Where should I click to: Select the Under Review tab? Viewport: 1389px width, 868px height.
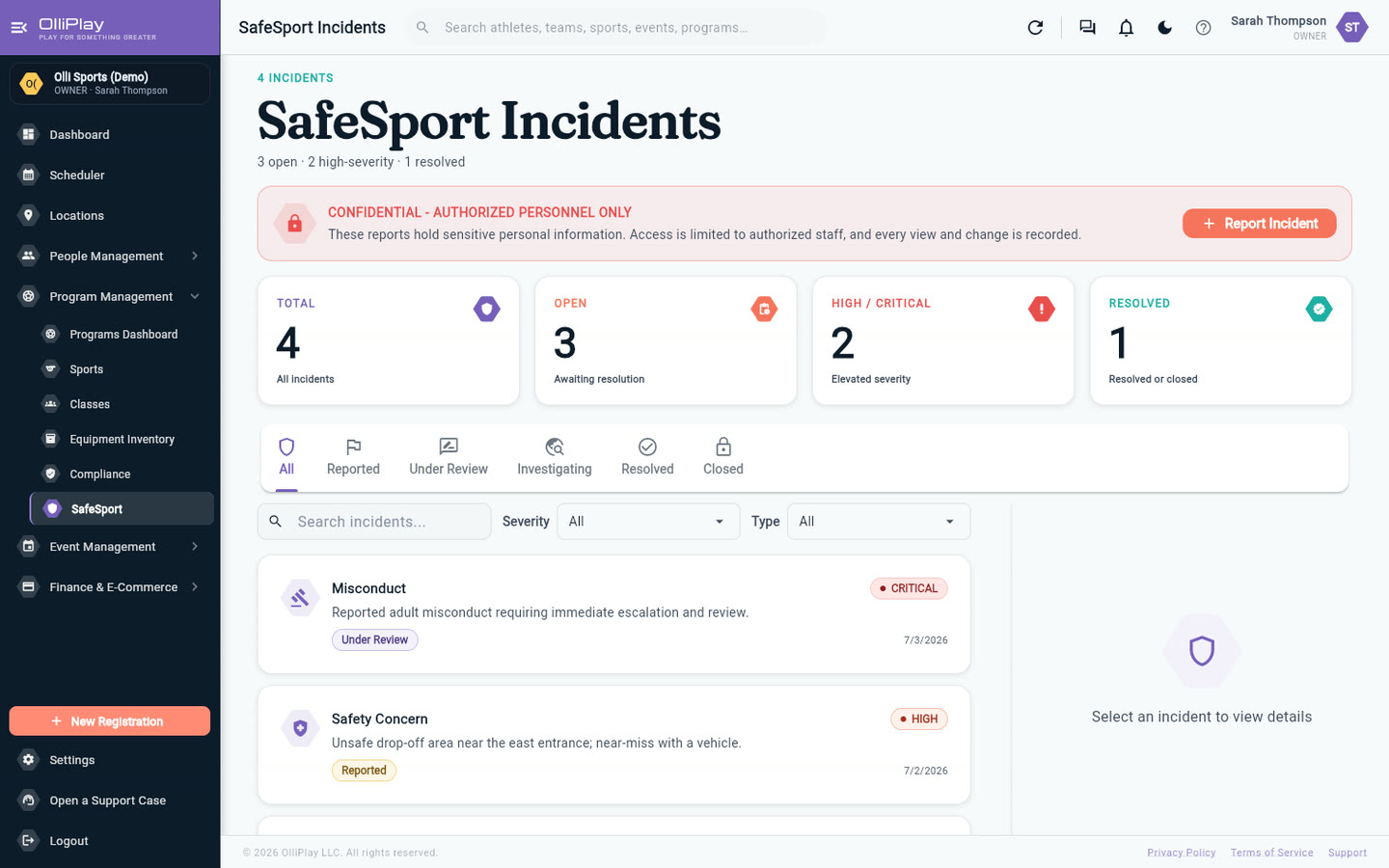(449, 457)
